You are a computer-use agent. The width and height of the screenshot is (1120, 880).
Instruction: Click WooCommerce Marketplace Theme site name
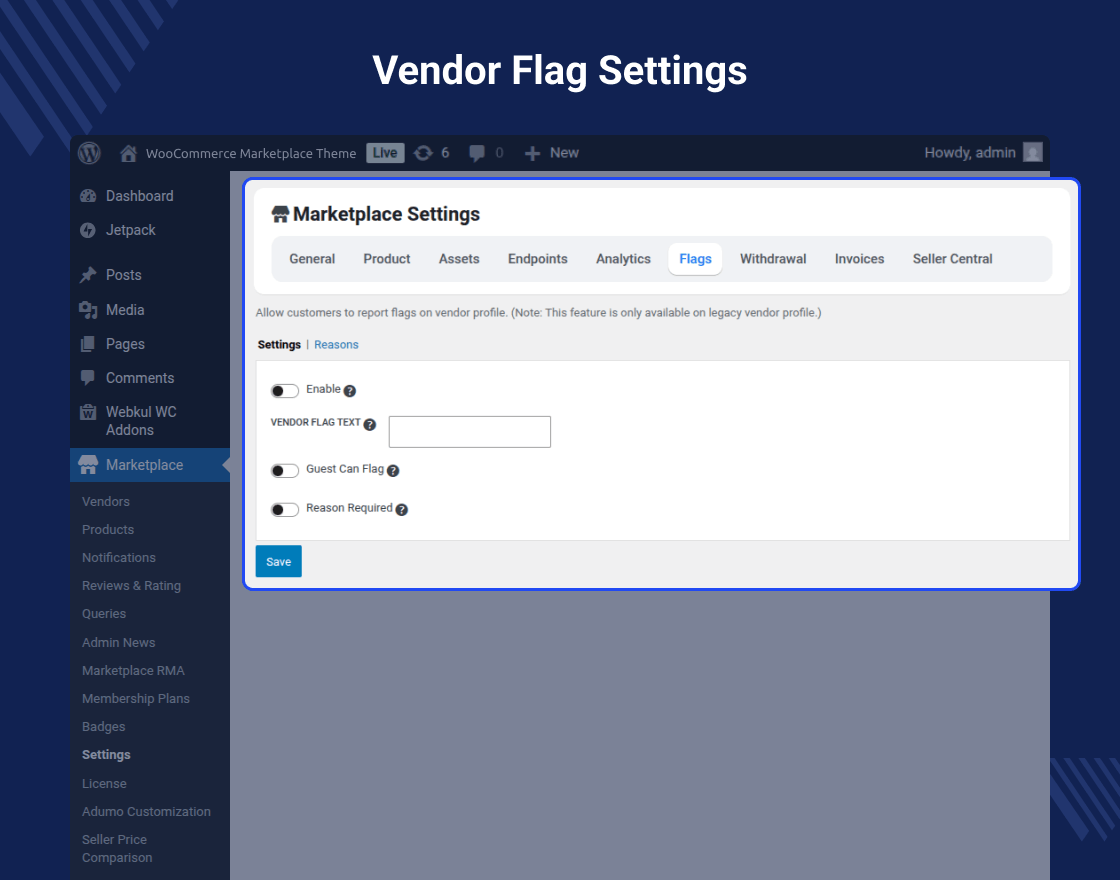[x=251, y=154]
